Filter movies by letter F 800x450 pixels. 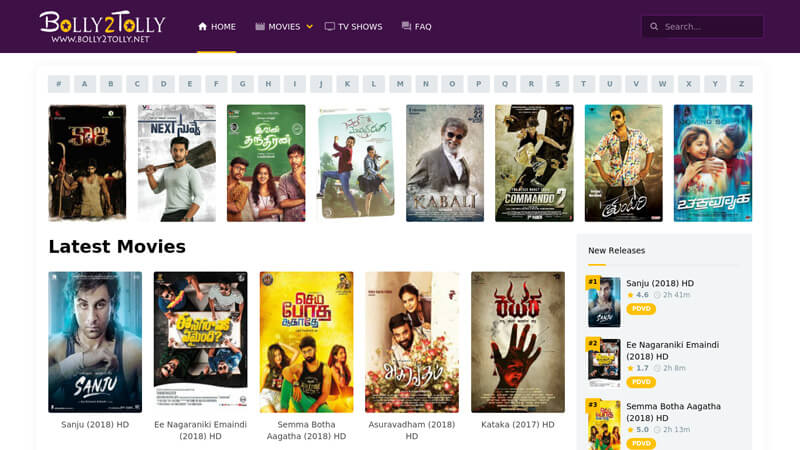[x=216, y=84]
